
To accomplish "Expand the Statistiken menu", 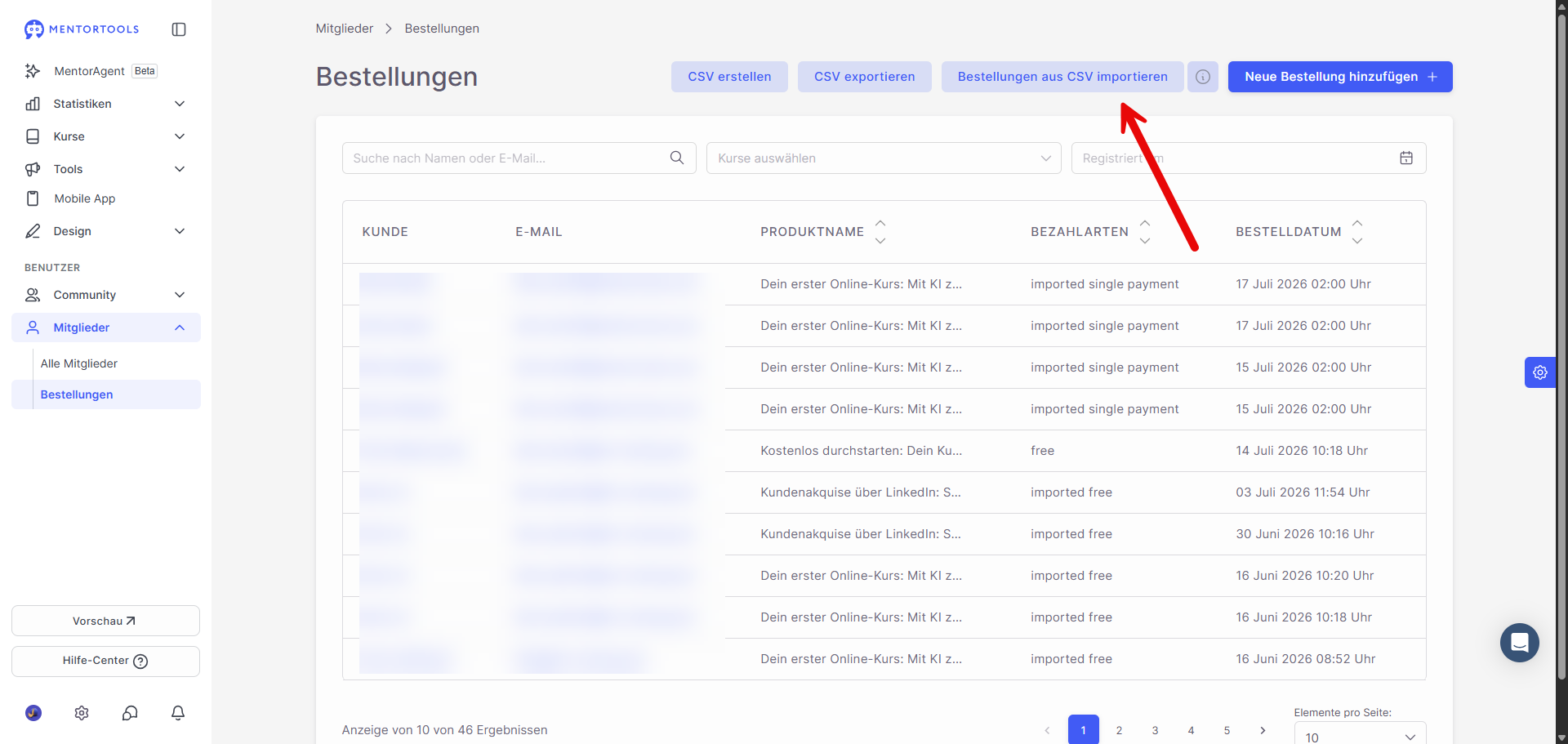I will click(105, 104).
